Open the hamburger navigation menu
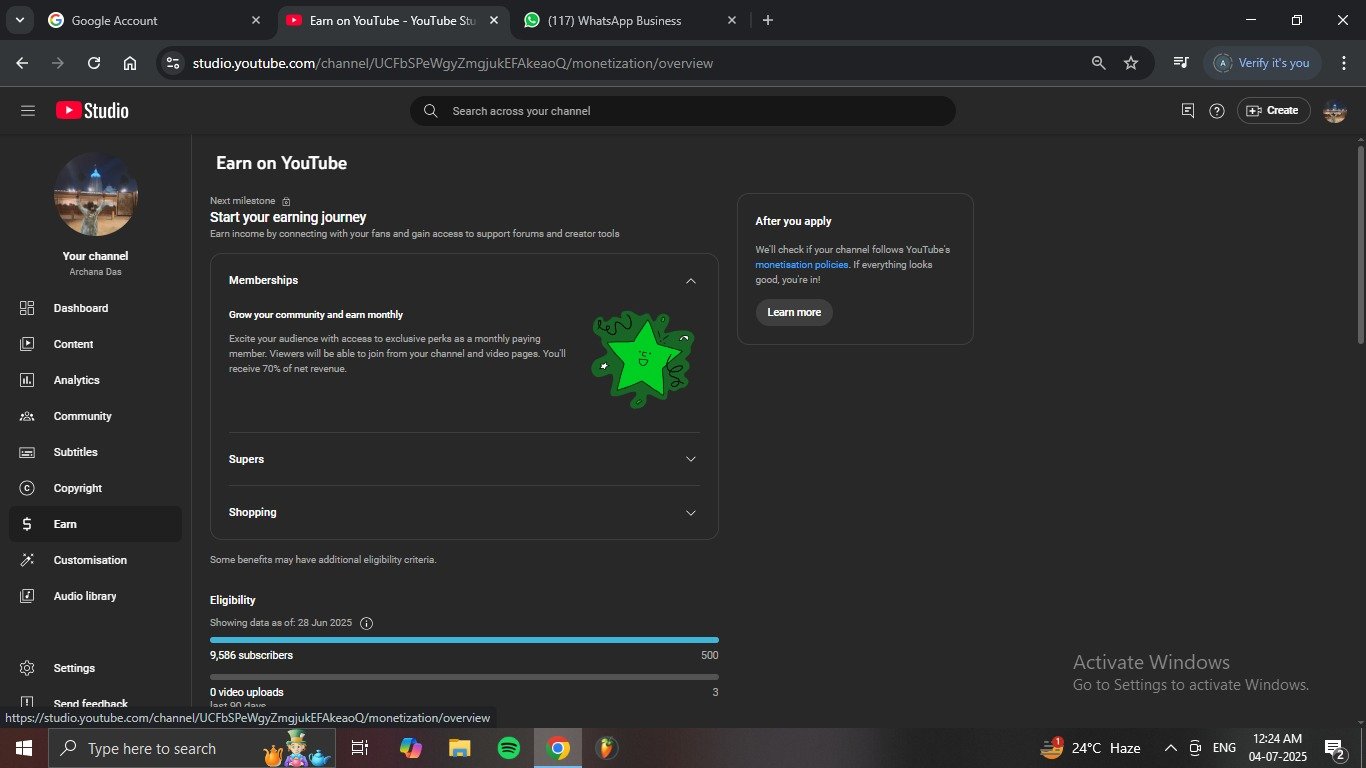1366x768 pixels. click(28, 111)
